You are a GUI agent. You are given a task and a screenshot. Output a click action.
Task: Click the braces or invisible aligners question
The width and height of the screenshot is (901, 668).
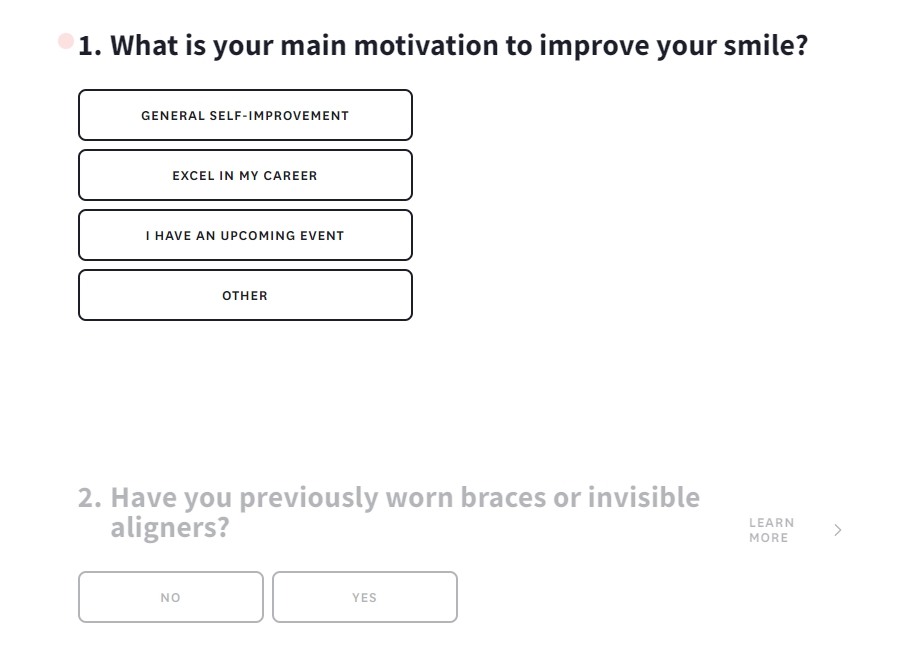click(x=389, y=512)
